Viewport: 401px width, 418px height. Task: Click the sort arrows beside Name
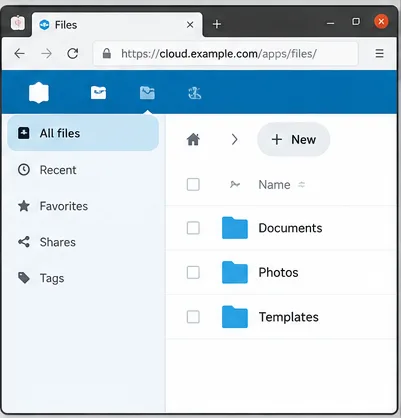pos(301,184)
